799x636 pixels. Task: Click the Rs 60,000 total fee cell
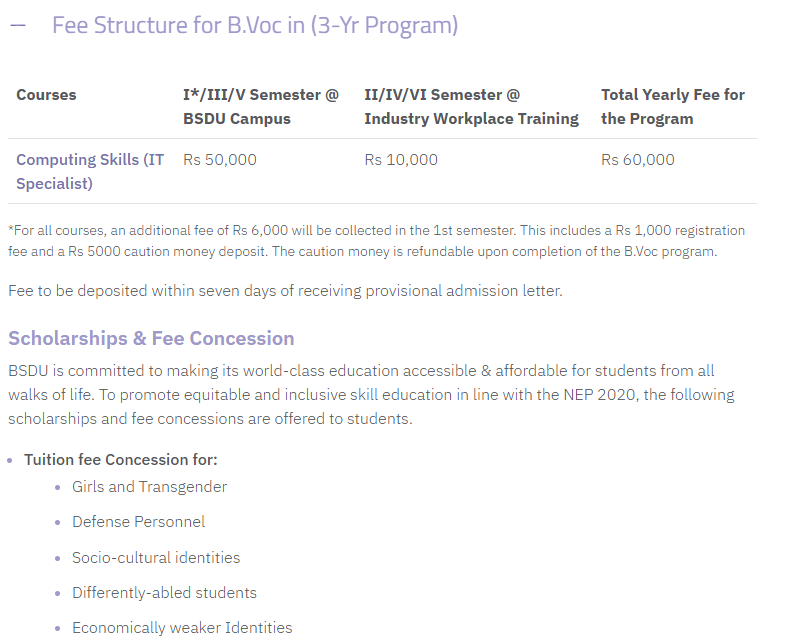point(638,160)
